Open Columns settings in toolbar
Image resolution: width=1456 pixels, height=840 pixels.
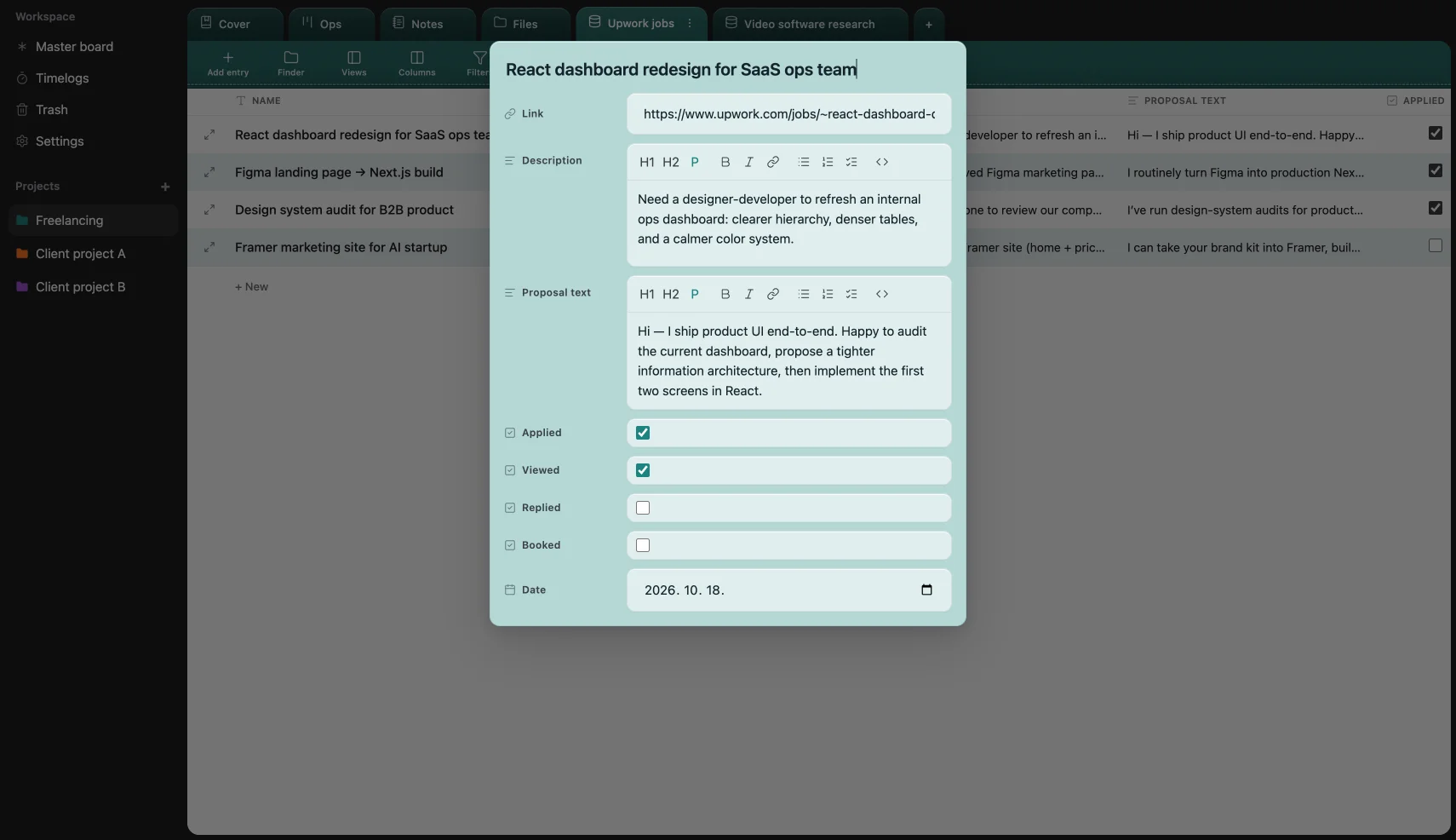(x=417, y=64)
